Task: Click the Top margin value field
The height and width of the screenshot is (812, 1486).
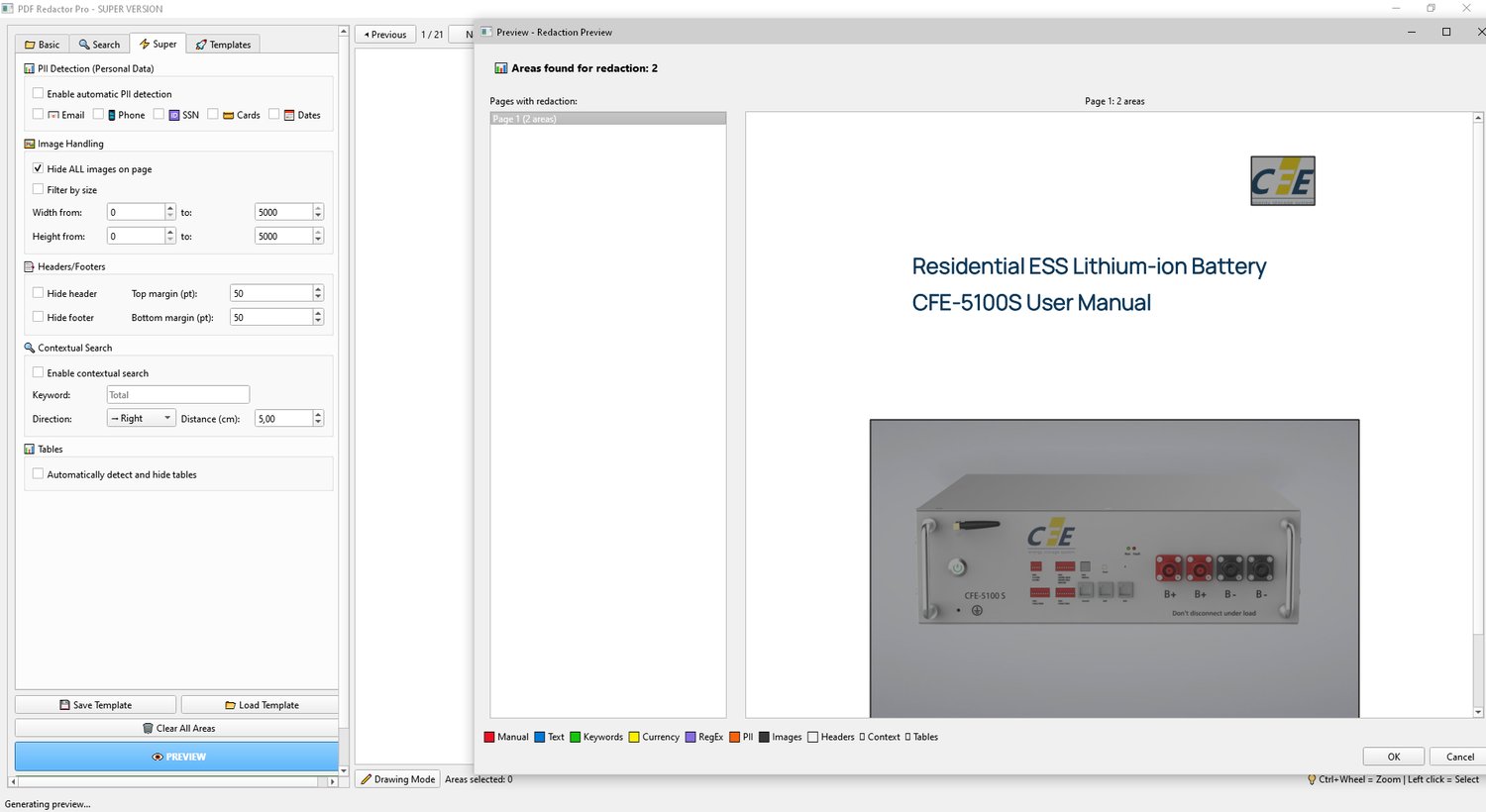Action: 271,293
